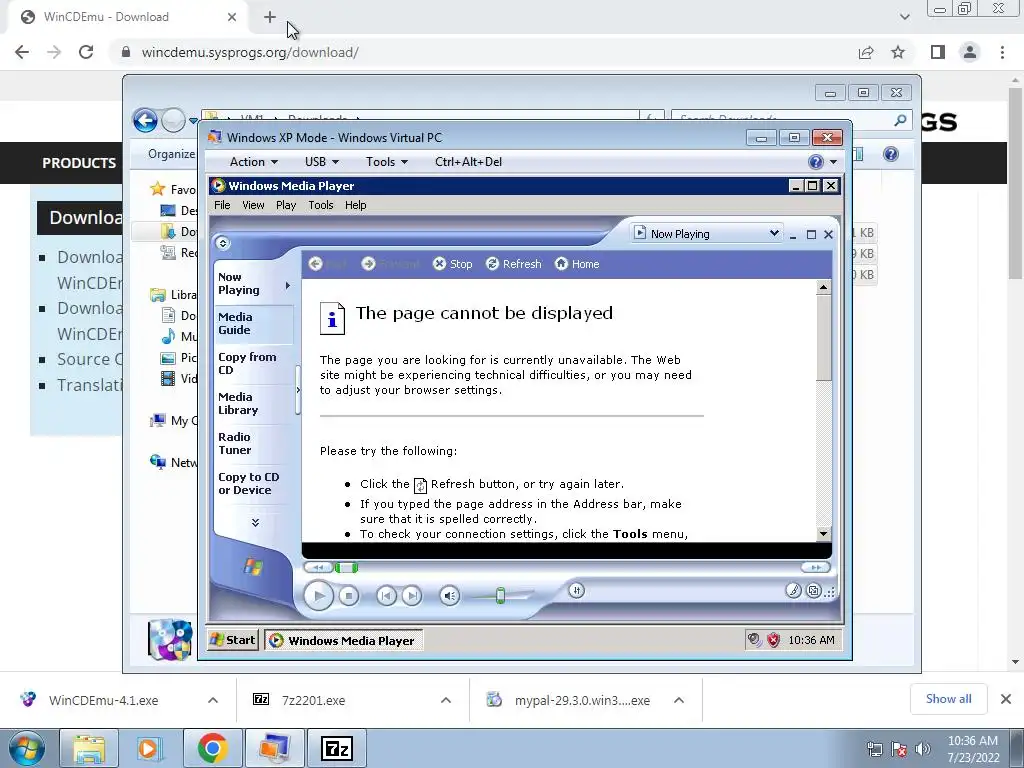Toggle the menu bar show/hide round button

pyautogui.click(x=223, y=243)
